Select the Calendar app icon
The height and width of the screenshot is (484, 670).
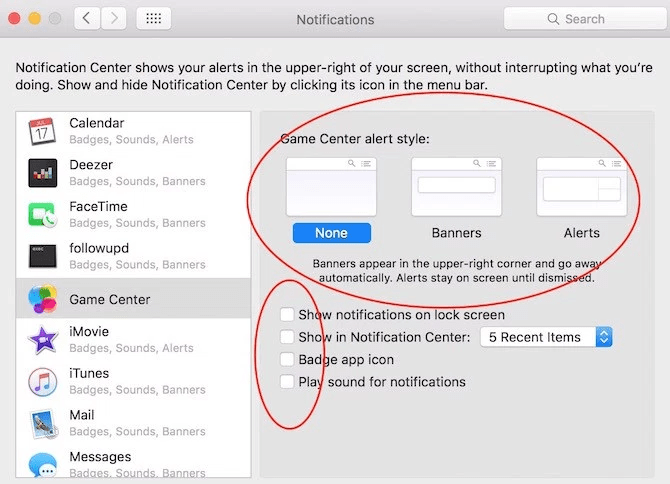(x=42, y=131)
